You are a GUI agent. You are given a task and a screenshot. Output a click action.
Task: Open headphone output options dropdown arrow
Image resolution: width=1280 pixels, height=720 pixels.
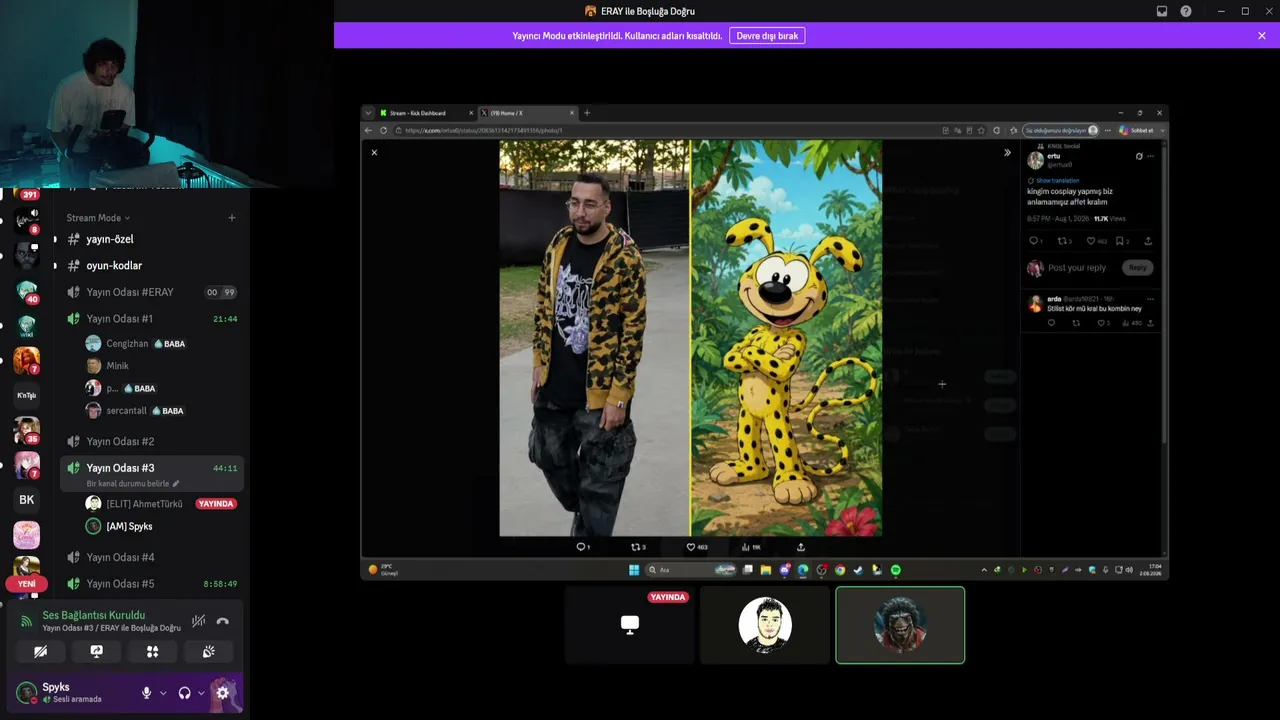click(201, 693)
